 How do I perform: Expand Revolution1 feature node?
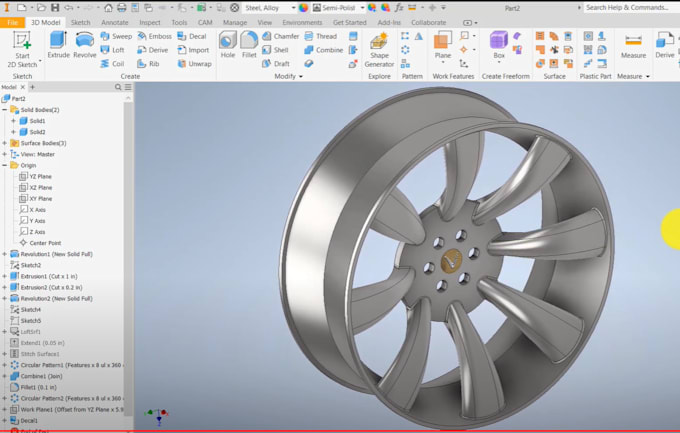(5, 254)
